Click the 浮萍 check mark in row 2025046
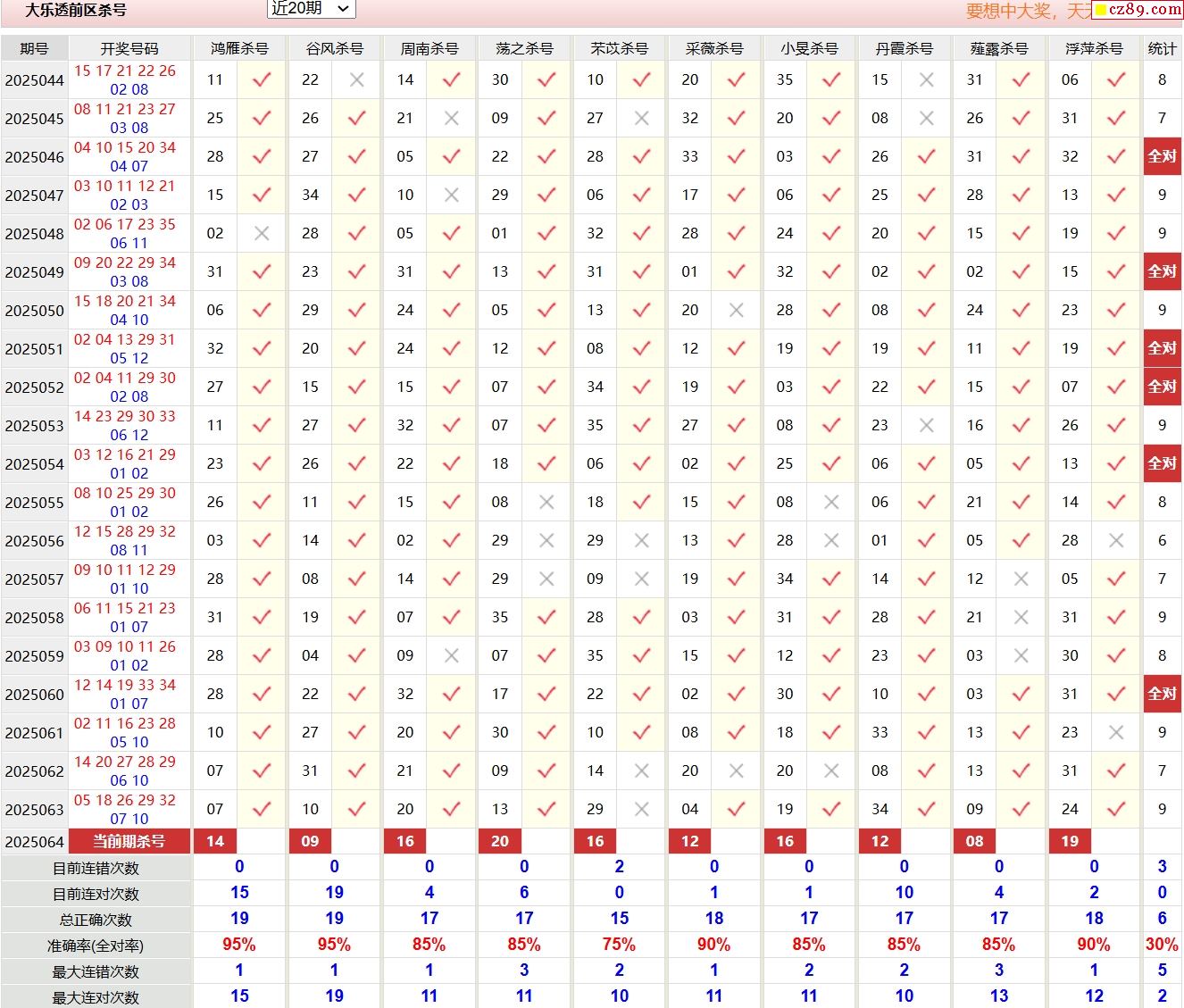Viewport: 1184px width, 1008px height. (x=1116, y=156)
